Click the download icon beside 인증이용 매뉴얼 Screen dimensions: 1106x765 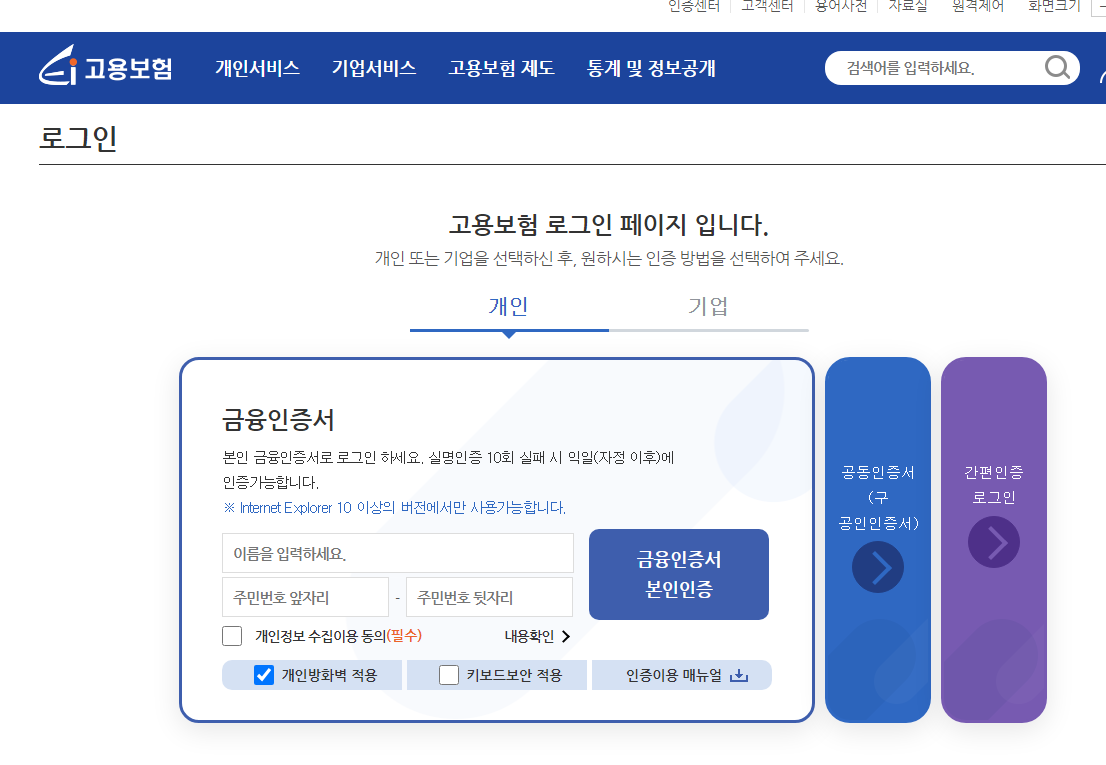[739, 675]
